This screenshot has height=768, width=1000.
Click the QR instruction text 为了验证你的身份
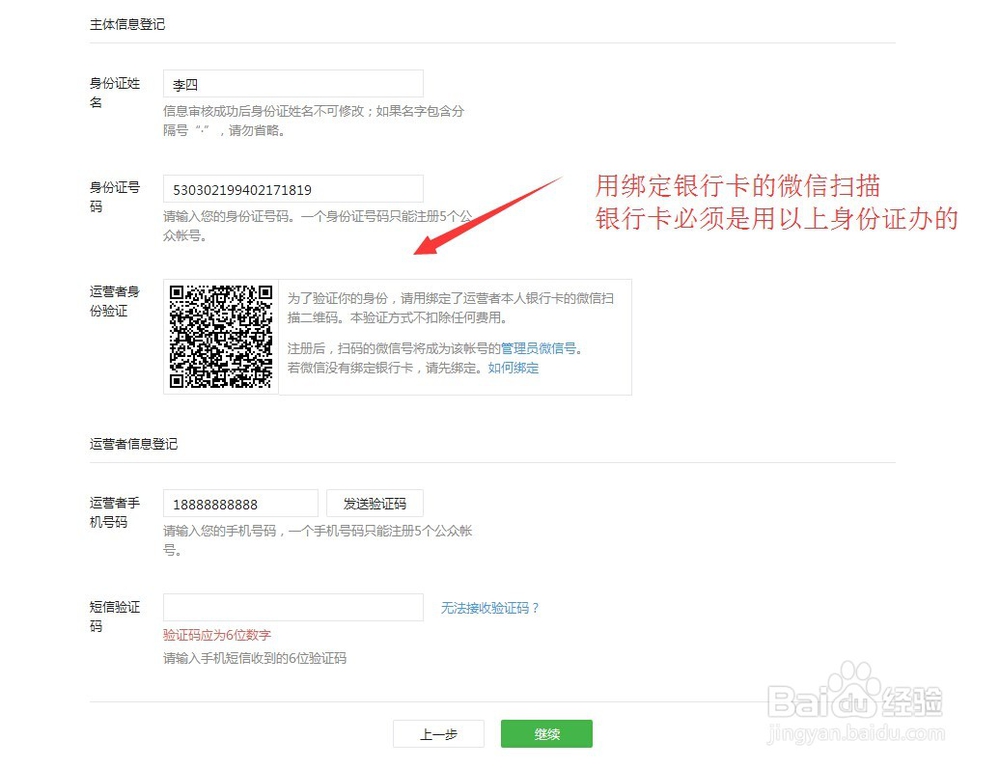click(x=337, y=298)
